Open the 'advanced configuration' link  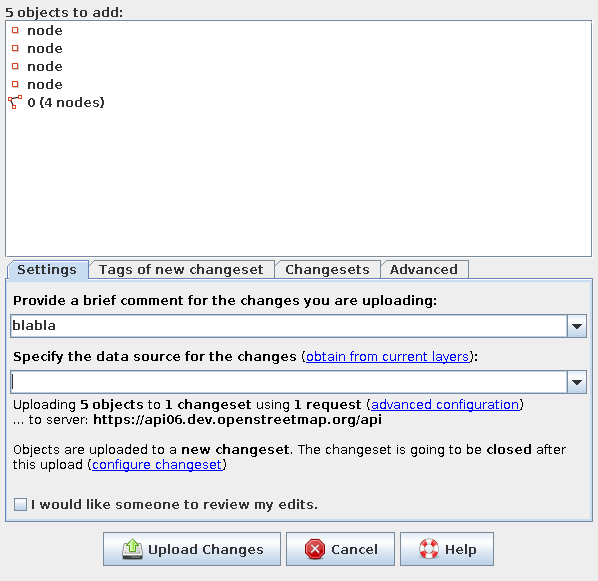[x=445, y=405]
